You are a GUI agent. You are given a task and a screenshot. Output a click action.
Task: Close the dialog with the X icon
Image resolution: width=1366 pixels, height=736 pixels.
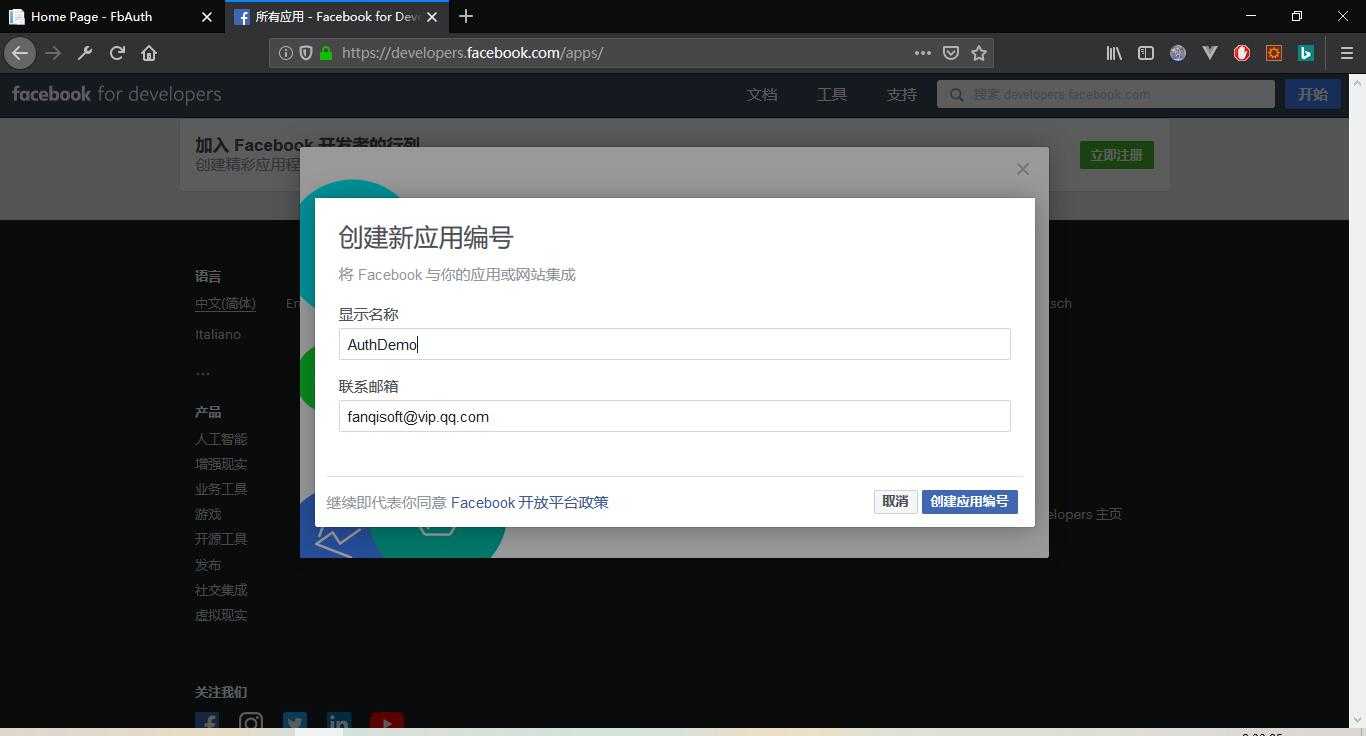coord(1022,169)
